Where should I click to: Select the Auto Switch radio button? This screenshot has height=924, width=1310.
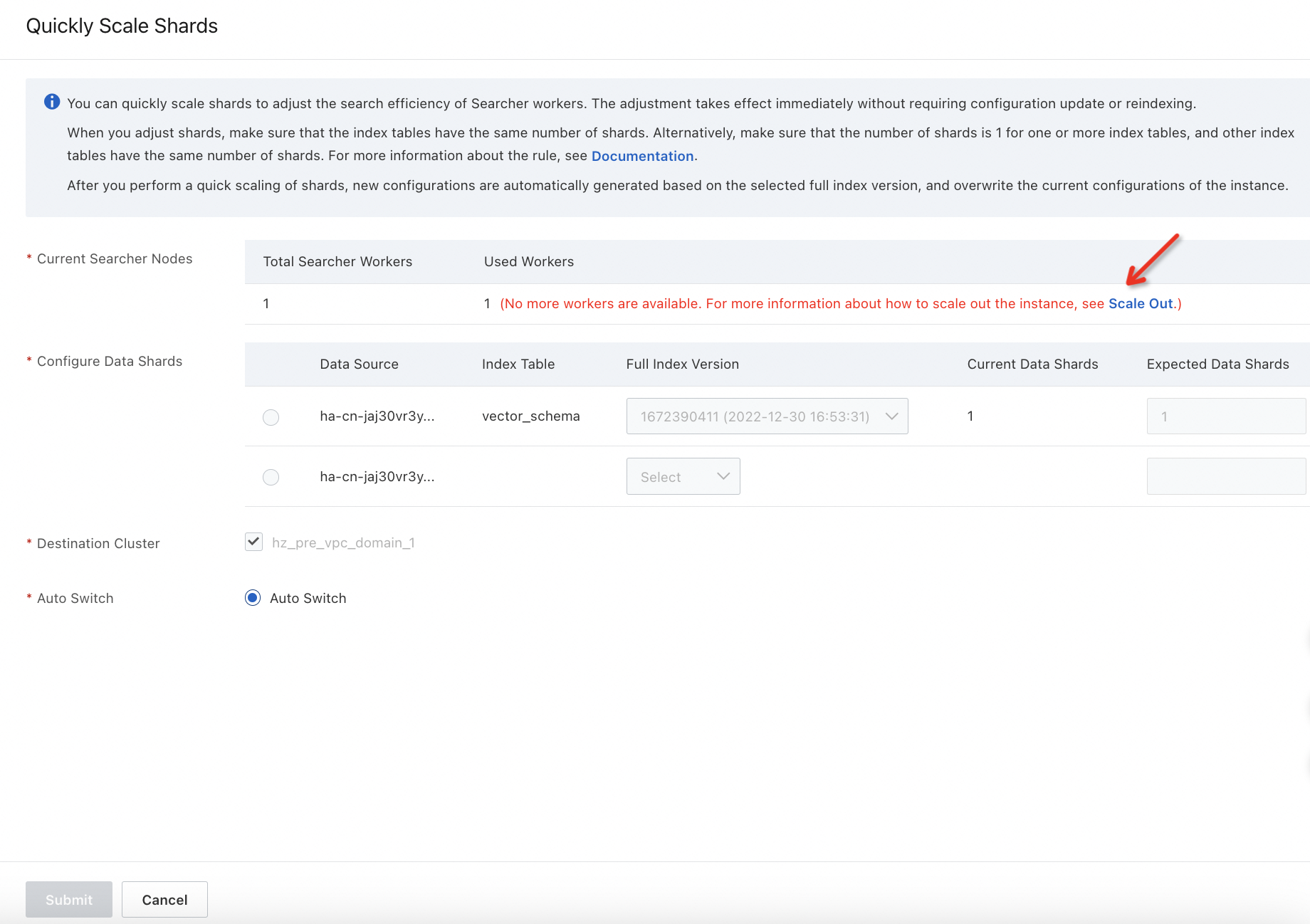(x=253, y=598)
